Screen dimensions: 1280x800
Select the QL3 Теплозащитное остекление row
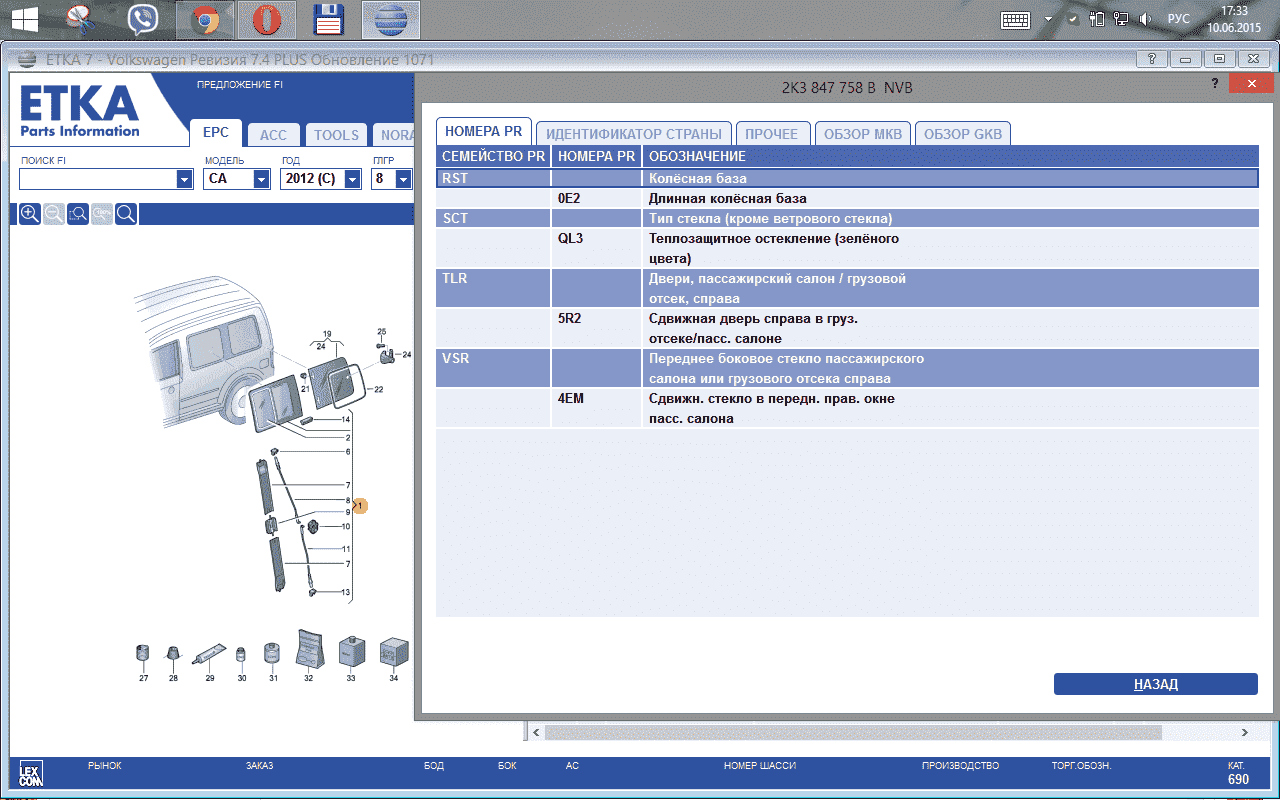pos(847,248)
